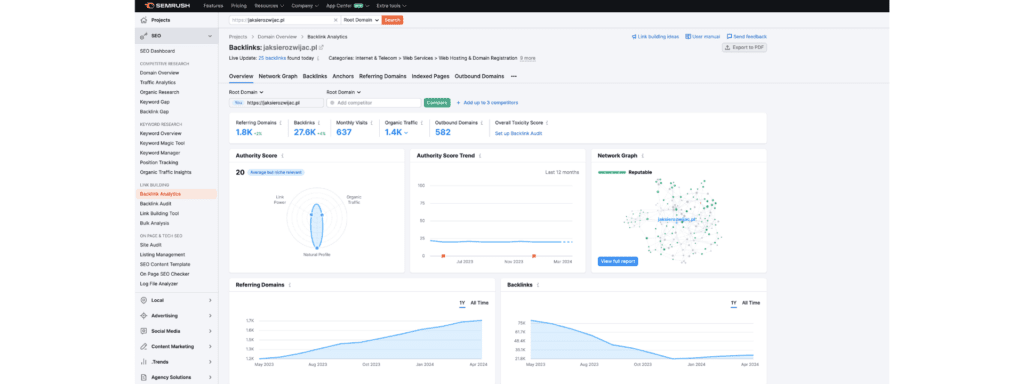
Task: Click info icon next to Network Graph heading
Action: [643, 156]
